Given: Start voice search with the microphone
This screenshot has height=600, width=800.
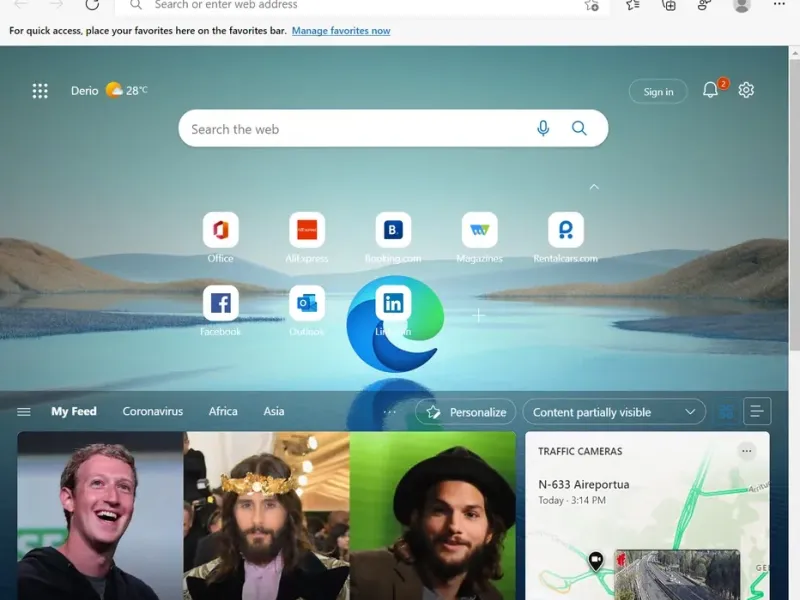Looking at the screenshot, I should [x=543, y=128].
